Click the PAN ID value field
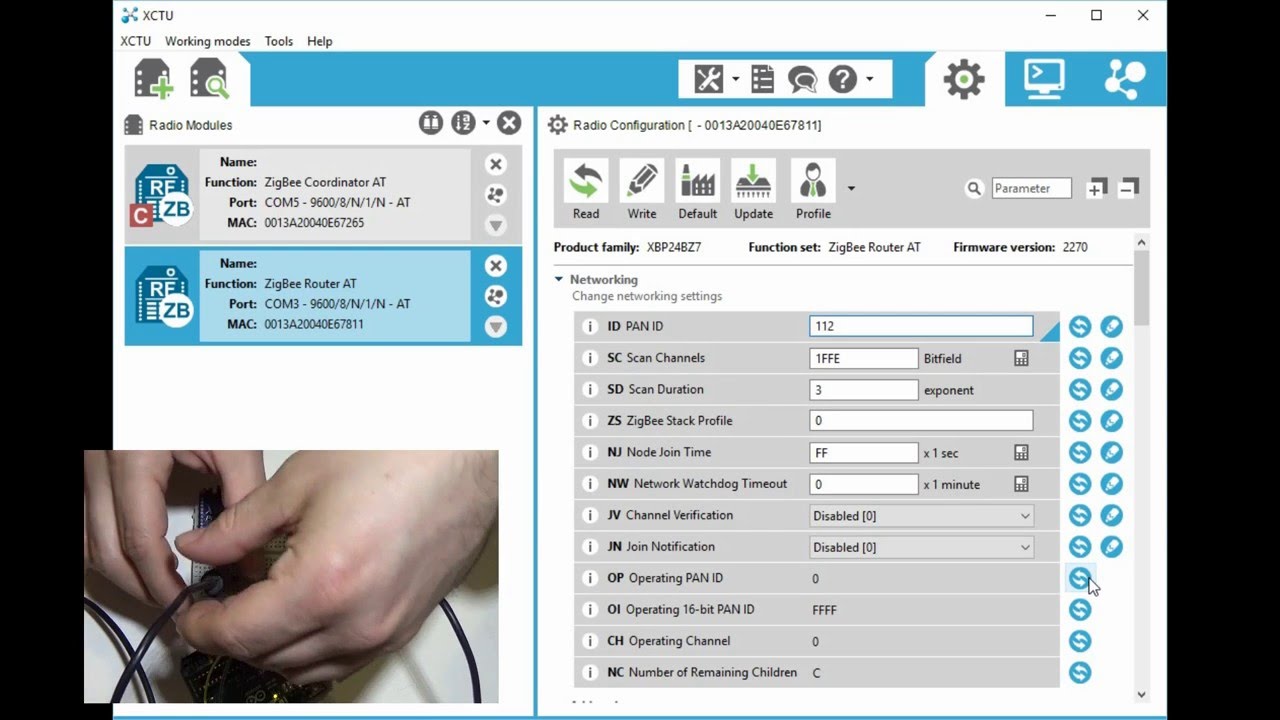Image resolution: width=1280 pixels, height=720 pixels. tap(921, 326)
